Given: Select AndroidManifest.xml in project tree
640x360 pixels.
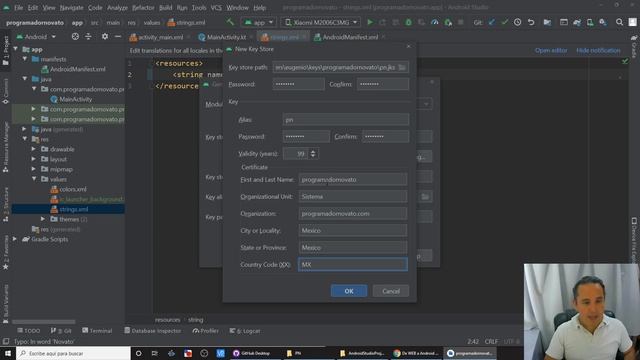Looking at the screenshot, I should click(x=73, y=69).
